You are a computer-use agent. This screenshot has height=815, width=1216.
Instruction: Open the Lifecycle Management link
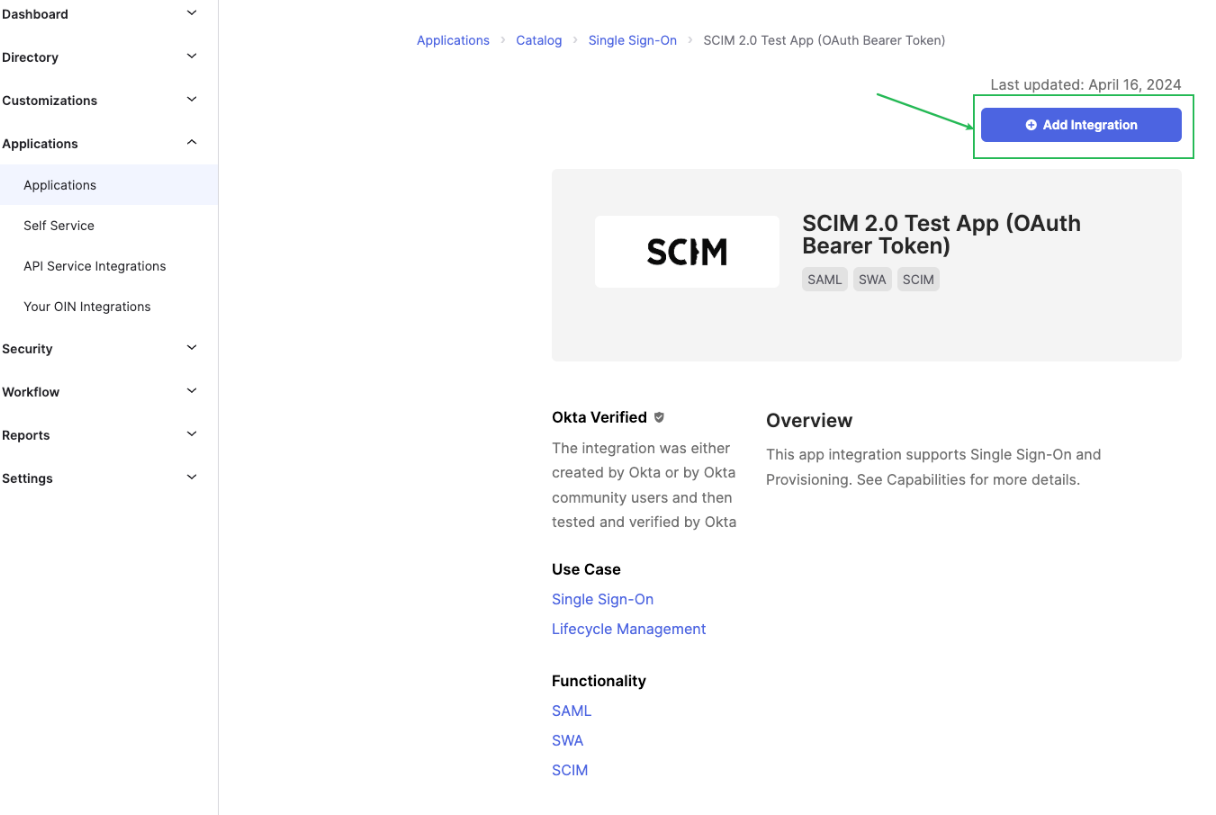(628, 628)
